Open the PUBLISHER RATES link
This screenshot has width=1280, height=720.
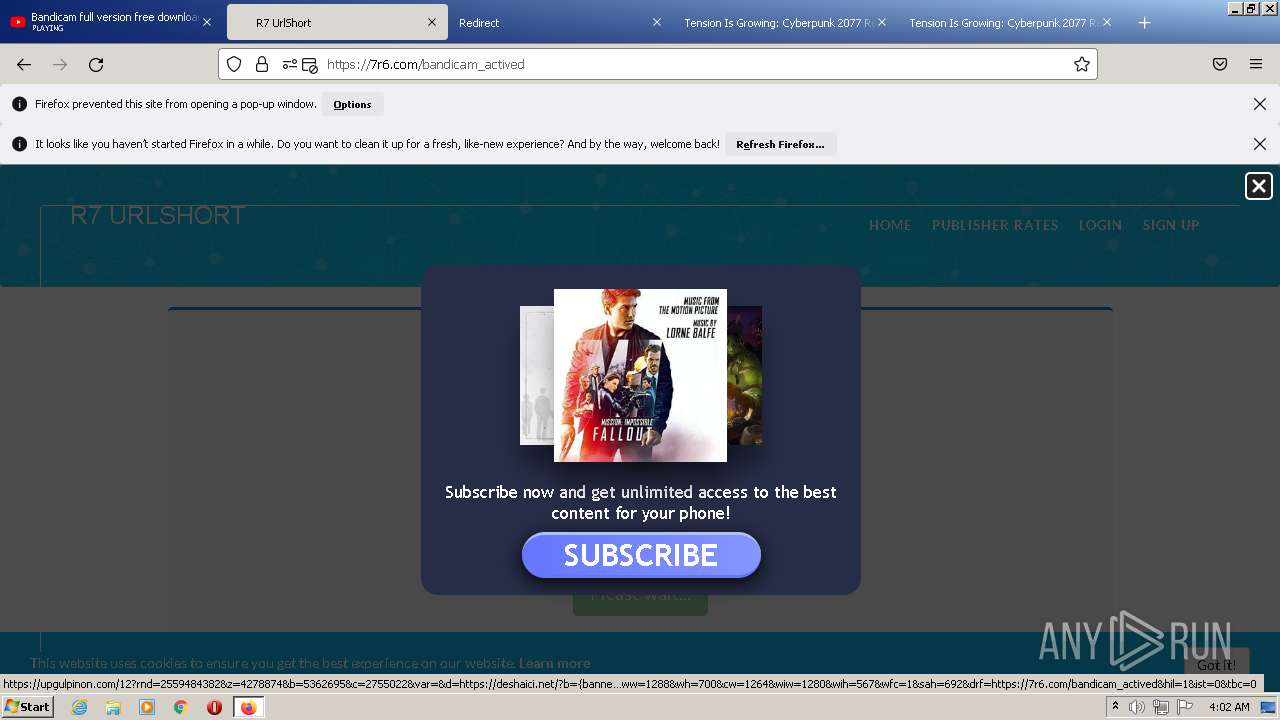pyautogui.click(x=995, y=225)
